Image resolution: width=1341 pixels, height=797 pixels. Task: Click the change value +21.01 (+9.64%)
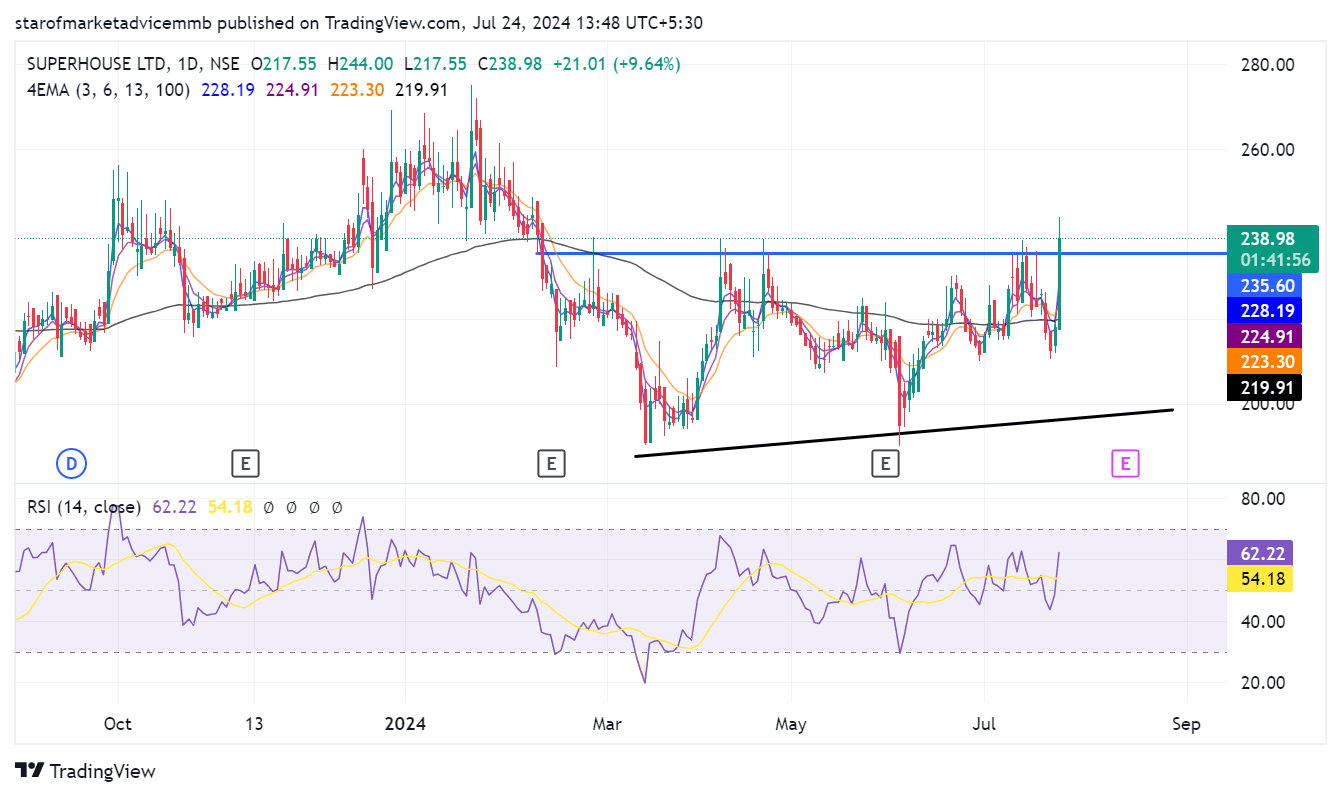pos(615,64)
